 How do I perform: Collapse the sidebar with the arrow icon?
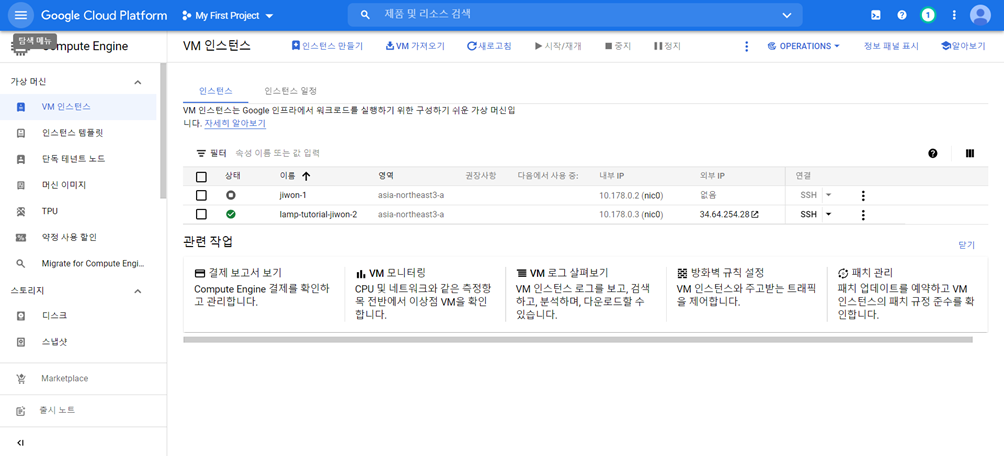(20, 443)
